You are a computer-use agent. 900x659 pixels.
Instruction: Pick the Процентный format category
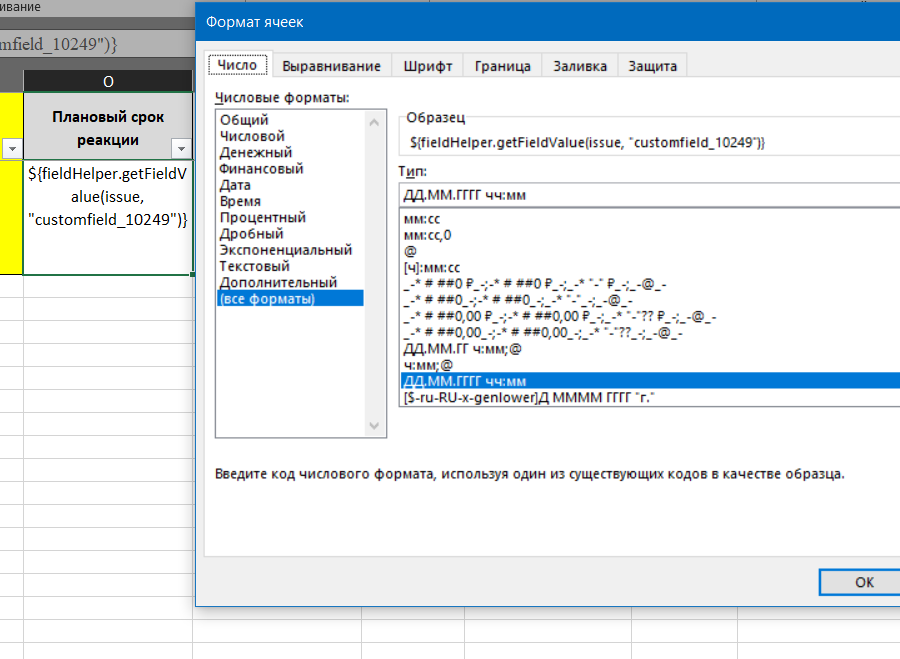290,217
